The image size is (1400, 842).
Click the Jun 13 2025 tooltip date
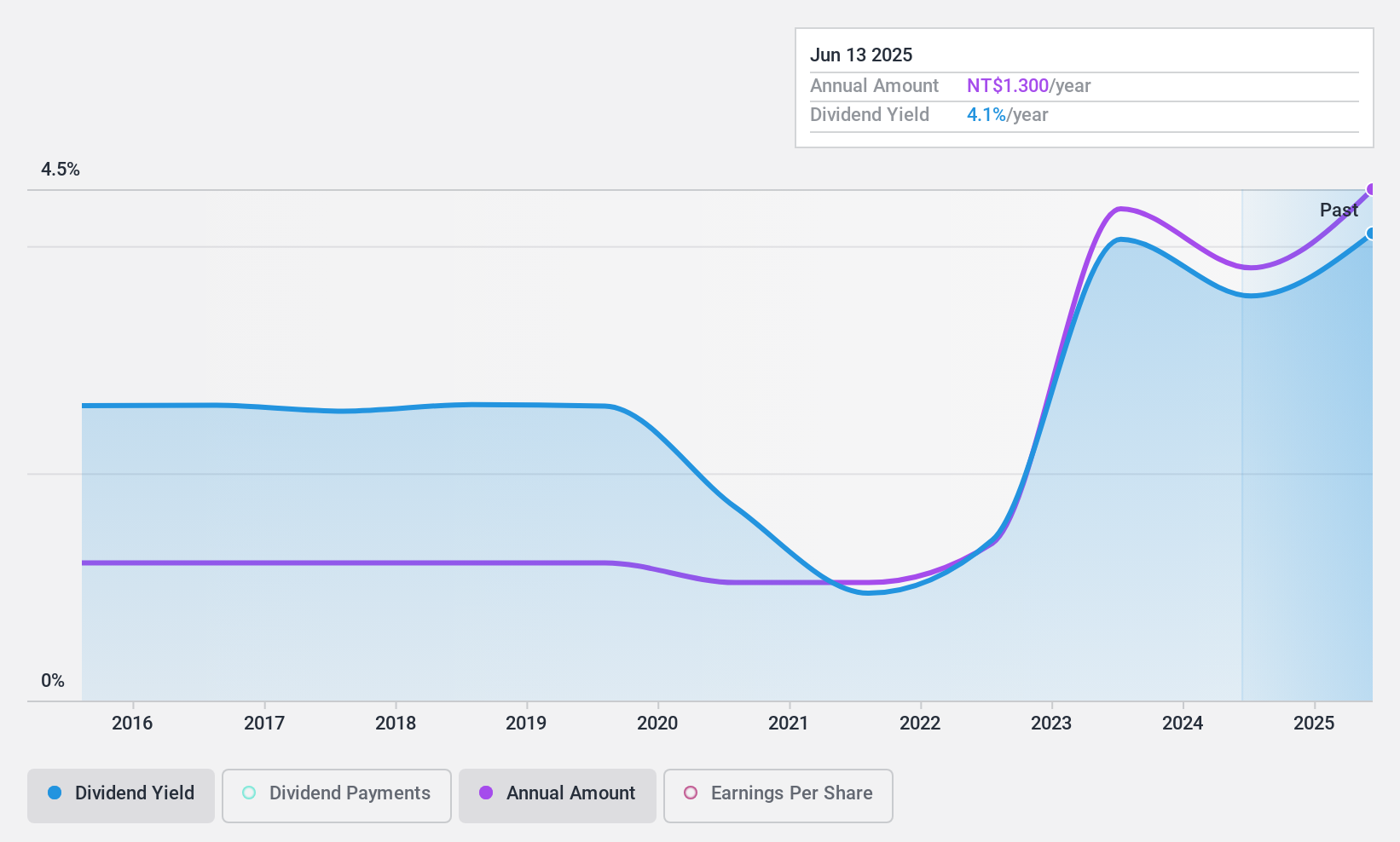pyautogui.click(x=861, y=55)
